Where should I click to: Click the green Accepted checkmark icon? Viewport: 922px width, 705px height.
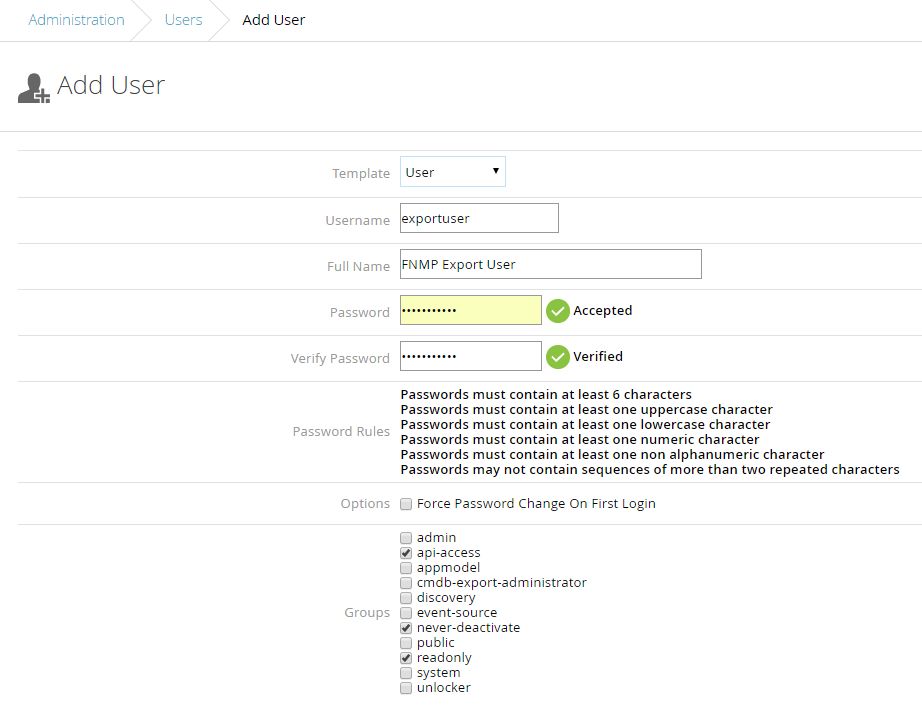tap(557, 311)
